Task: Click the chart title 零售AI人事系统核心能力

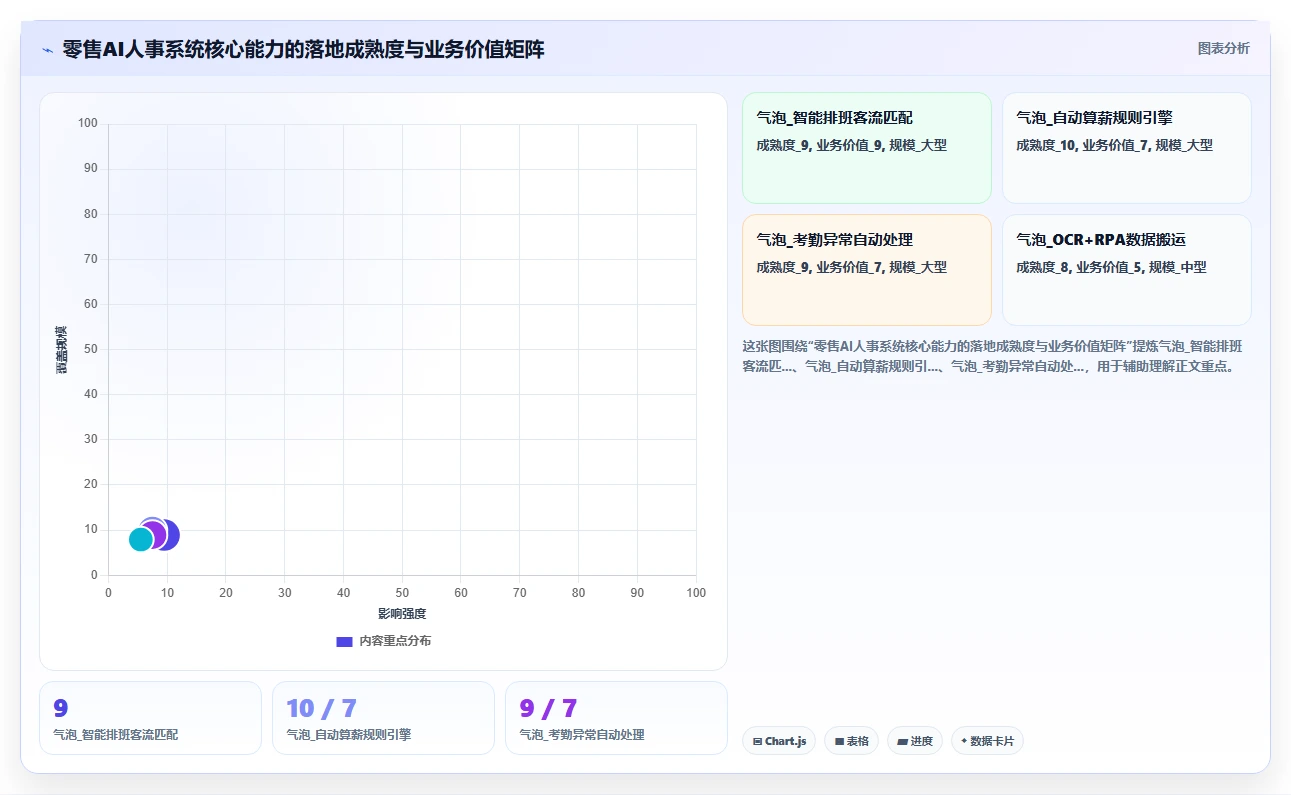Action: (303, 49)
